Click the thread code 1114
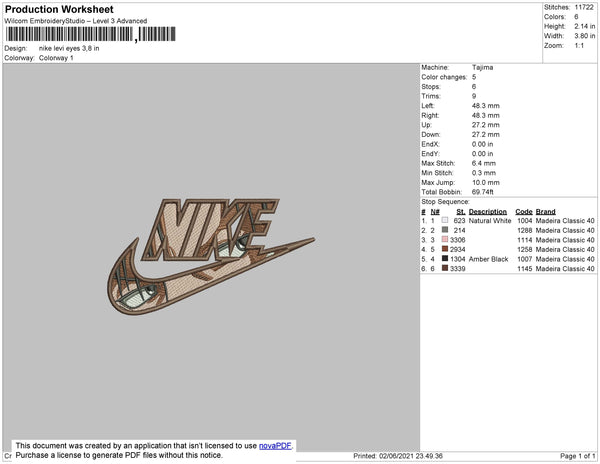The image size is (600, 464). 525,240
